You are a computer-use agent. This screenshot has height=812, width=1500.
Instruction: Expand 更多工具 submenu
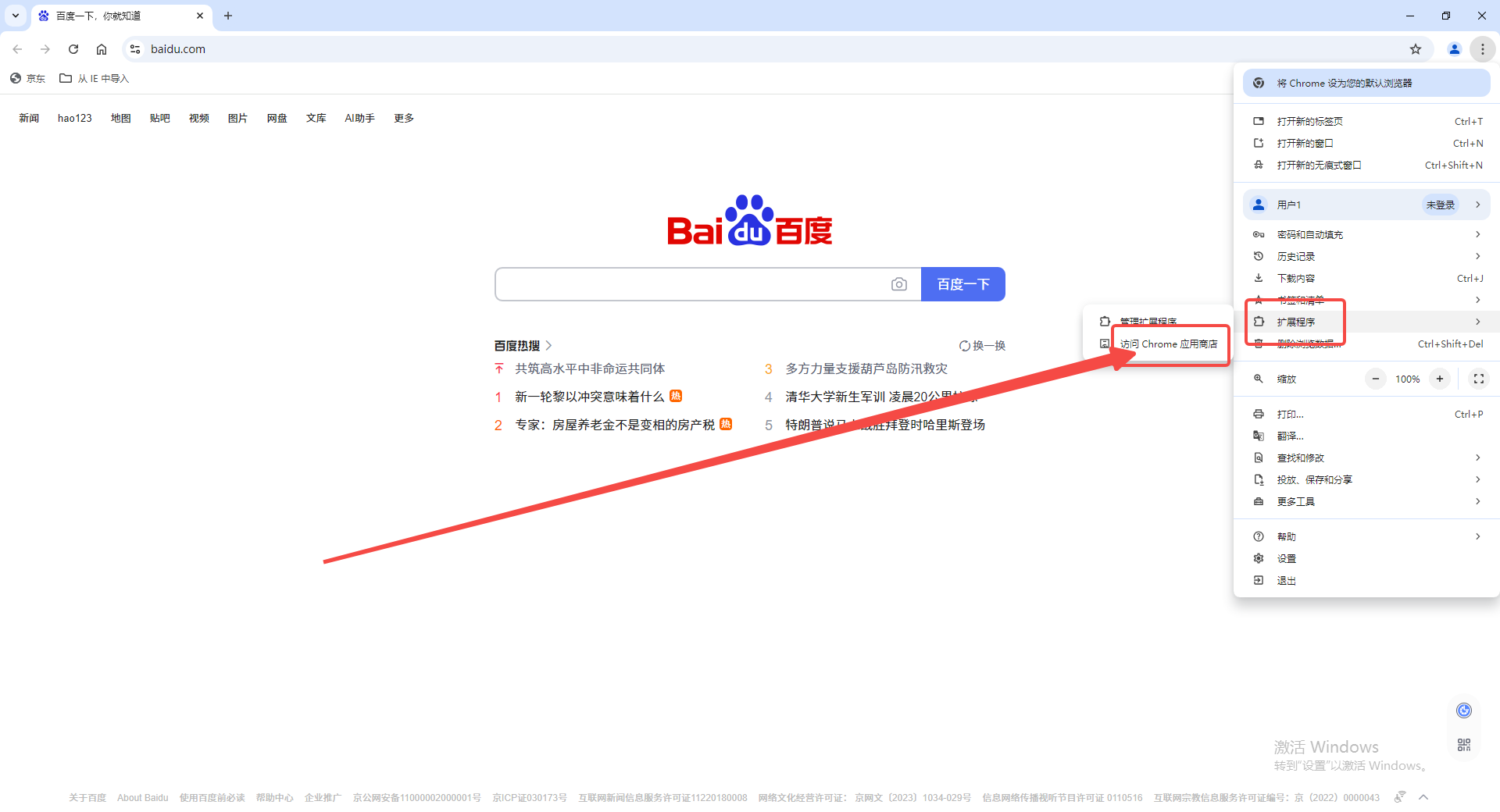click(1366, 501)
